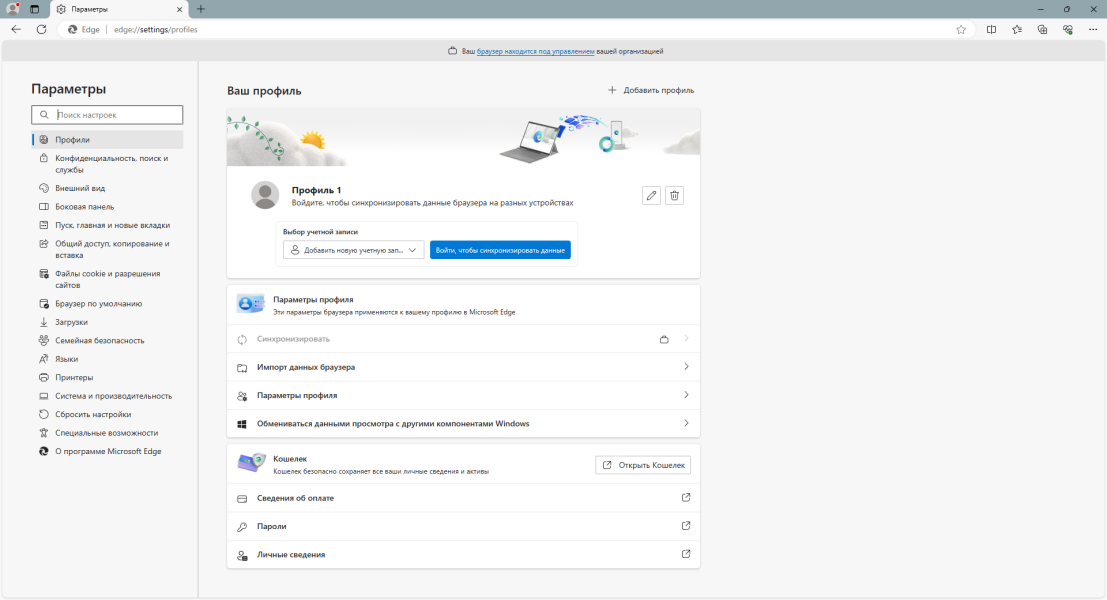This screenshot has height=600, width=1107.
Task: Open Боковая панель settings
Action: point(107,207)
